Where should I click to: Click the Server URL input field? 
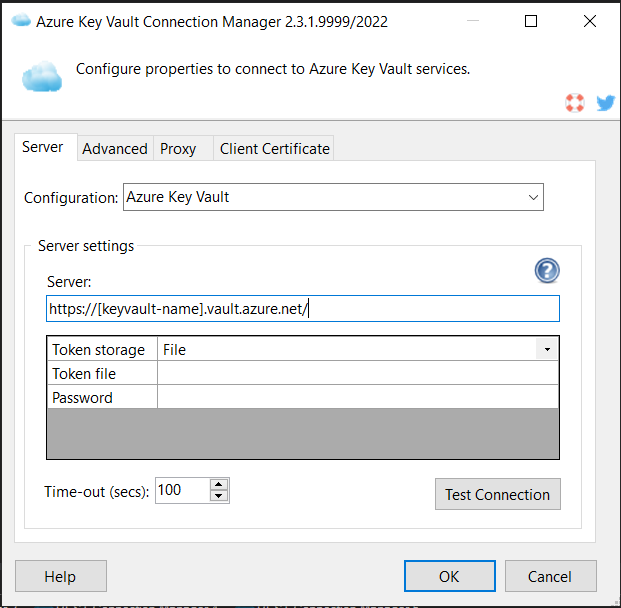pos(302,309)
